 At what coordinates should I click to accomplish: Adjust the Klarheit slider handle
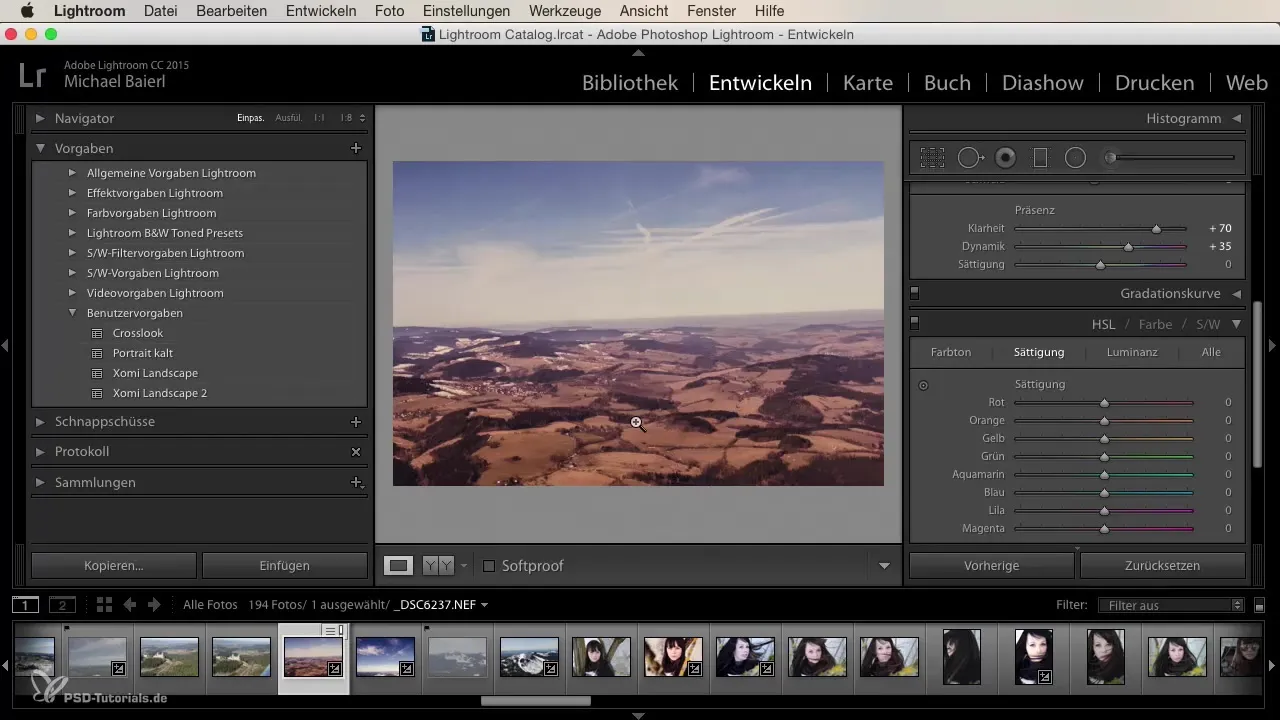[x=1157, y=229]
